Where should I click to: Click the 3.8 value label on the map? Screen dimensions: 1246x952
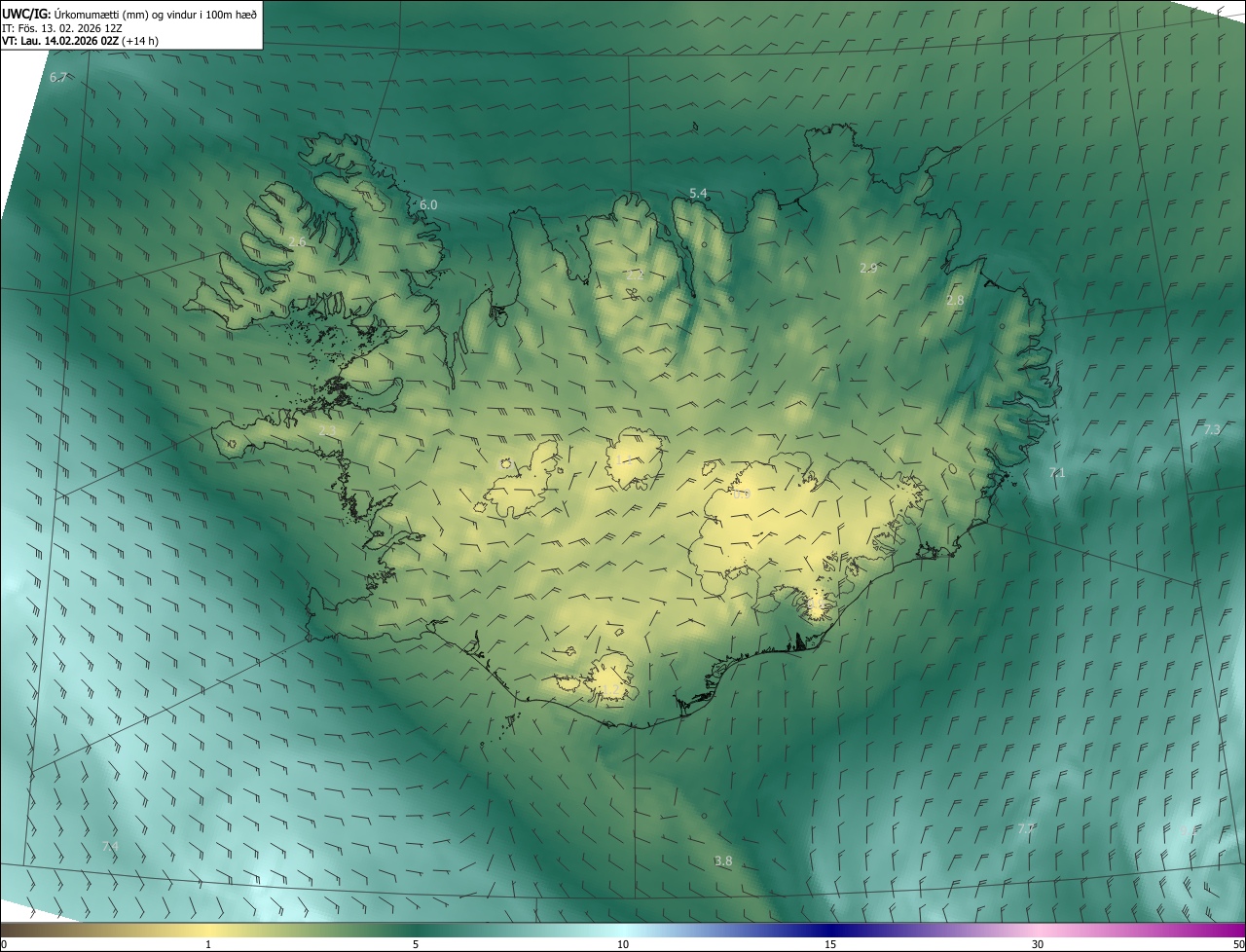point(723,861)
